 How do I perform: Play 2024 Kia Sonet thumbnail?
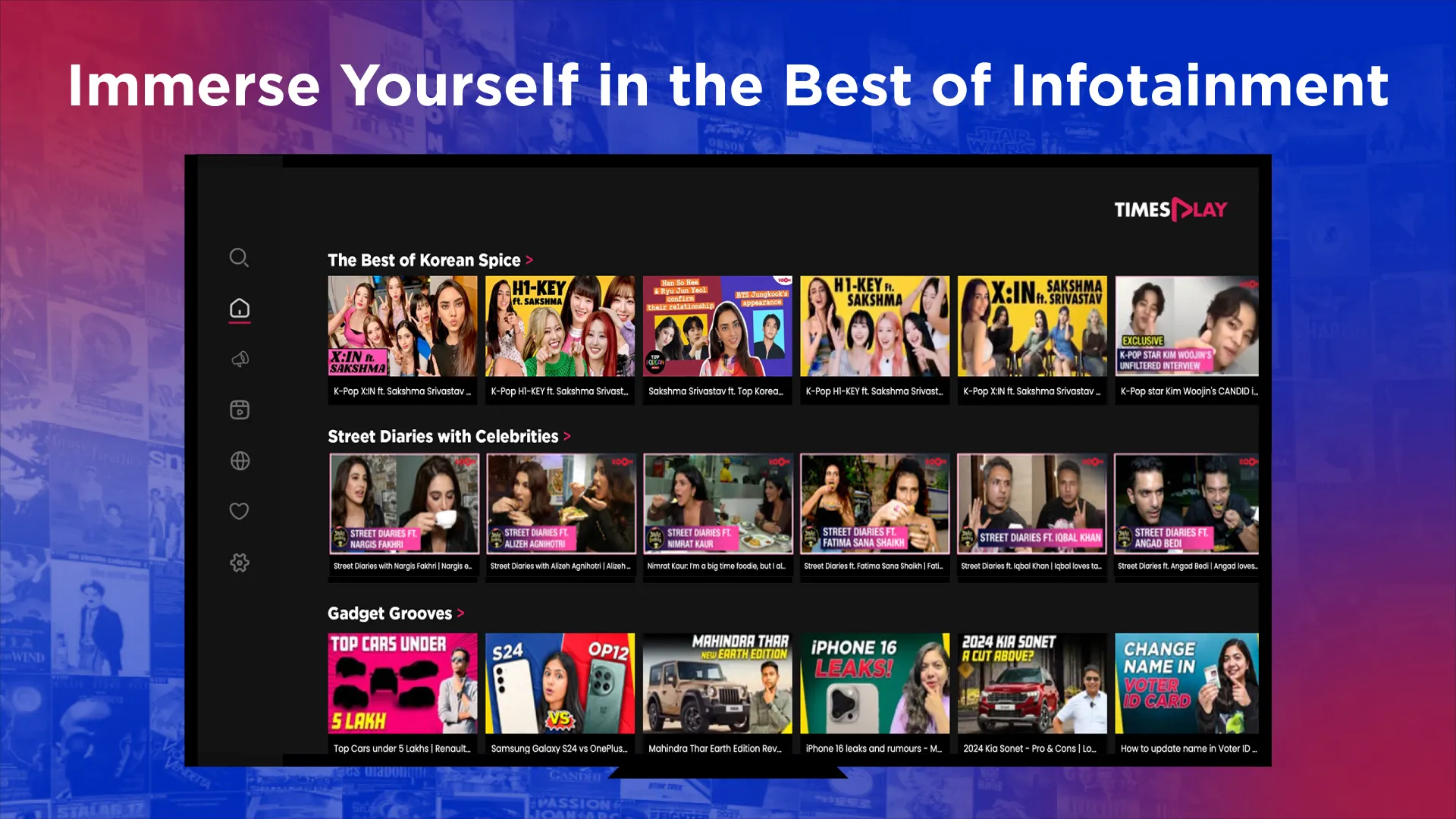(1032, 683)
